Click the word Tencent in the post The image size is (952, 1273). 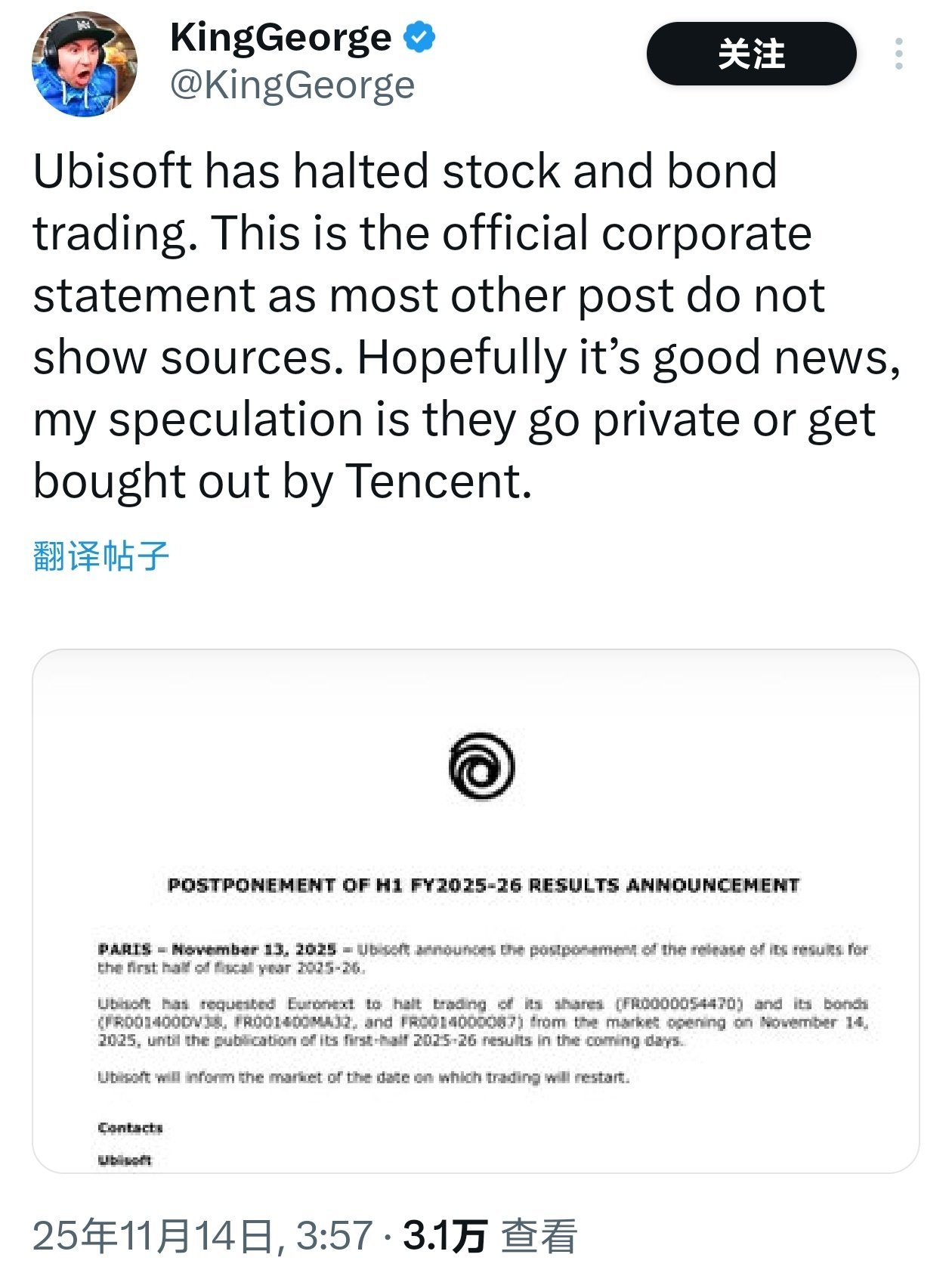coord(438,481)
